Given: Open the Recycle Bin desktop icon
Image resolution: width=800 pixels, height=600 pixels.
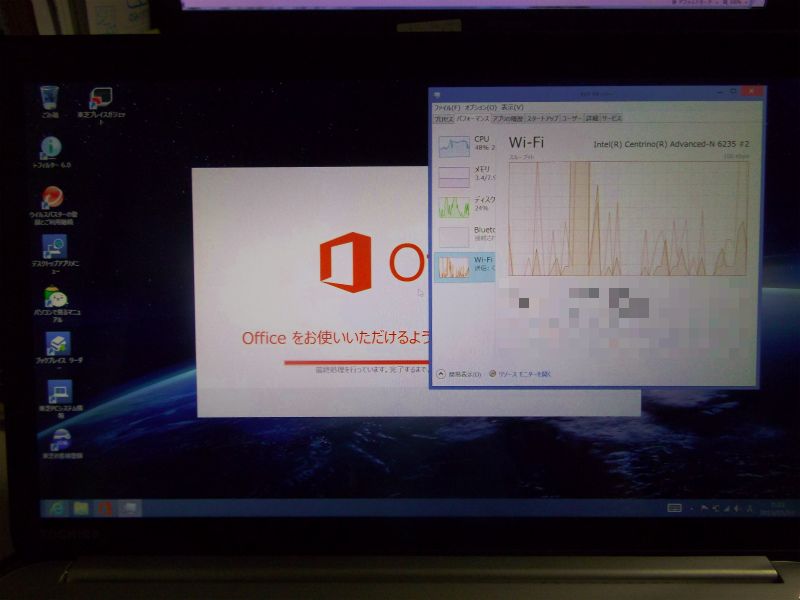Looking at the screenshot, I should coord(49,102).
